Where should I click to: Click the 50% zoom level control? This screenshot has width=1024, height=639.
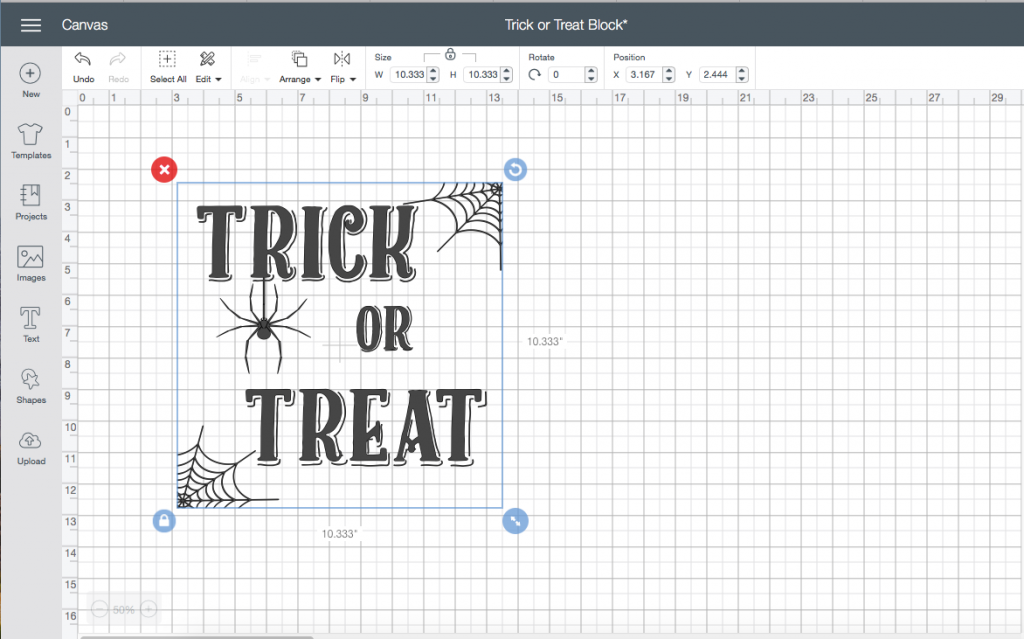(x=123, y=608)
